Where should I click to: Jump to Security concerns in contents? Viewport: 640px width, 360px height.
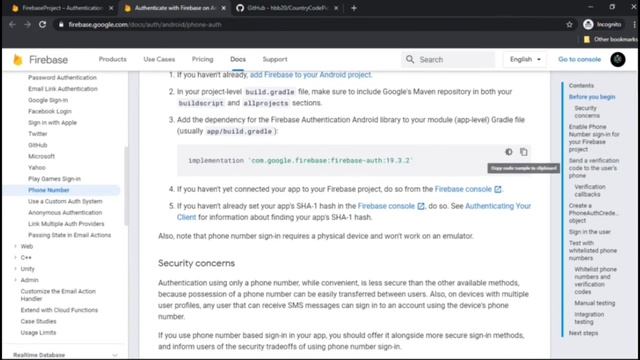pos(587,112)
